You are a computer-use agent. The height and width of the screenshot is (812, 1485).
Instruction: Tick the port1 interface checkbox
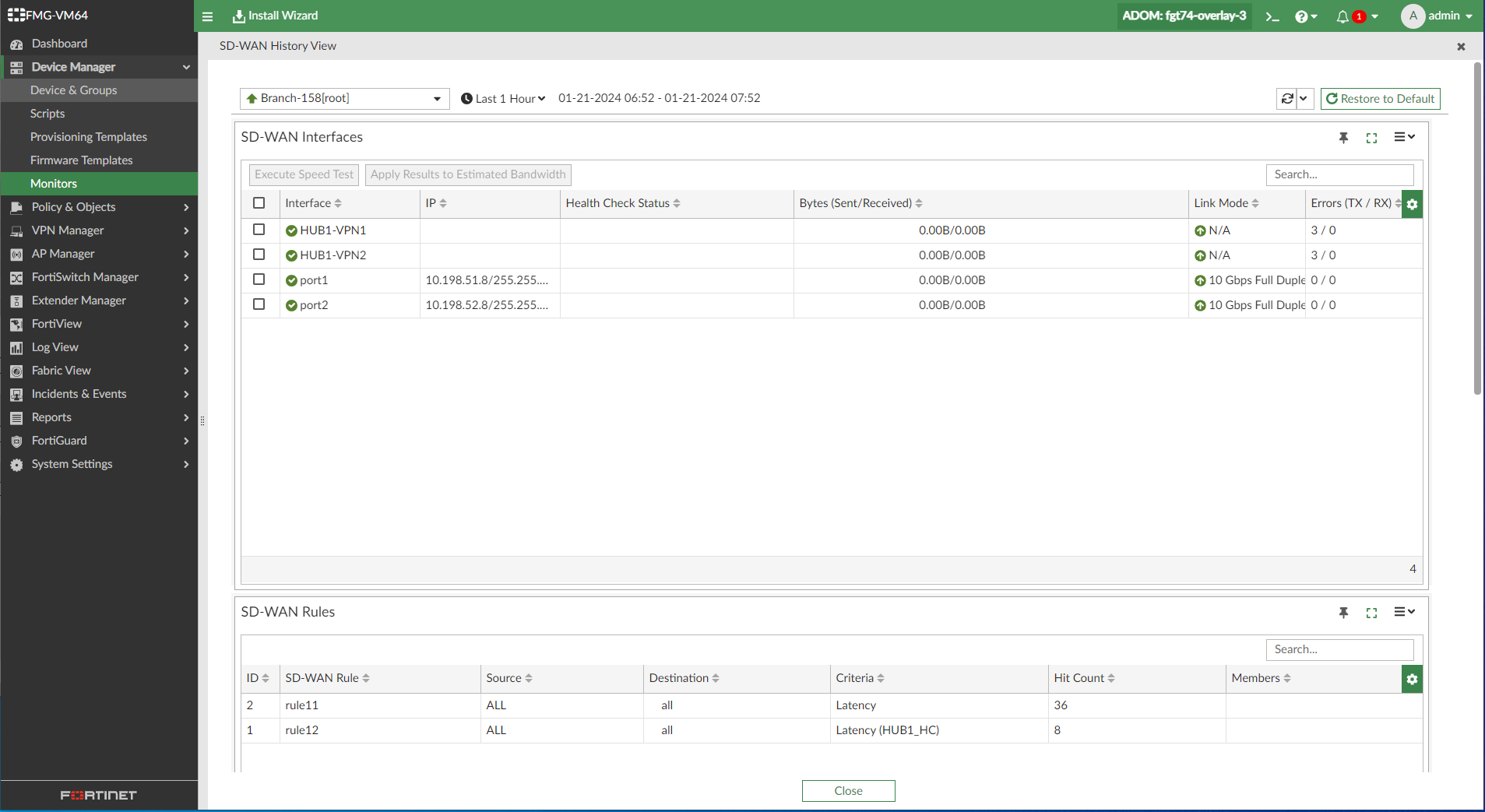(x=259, y=279)
